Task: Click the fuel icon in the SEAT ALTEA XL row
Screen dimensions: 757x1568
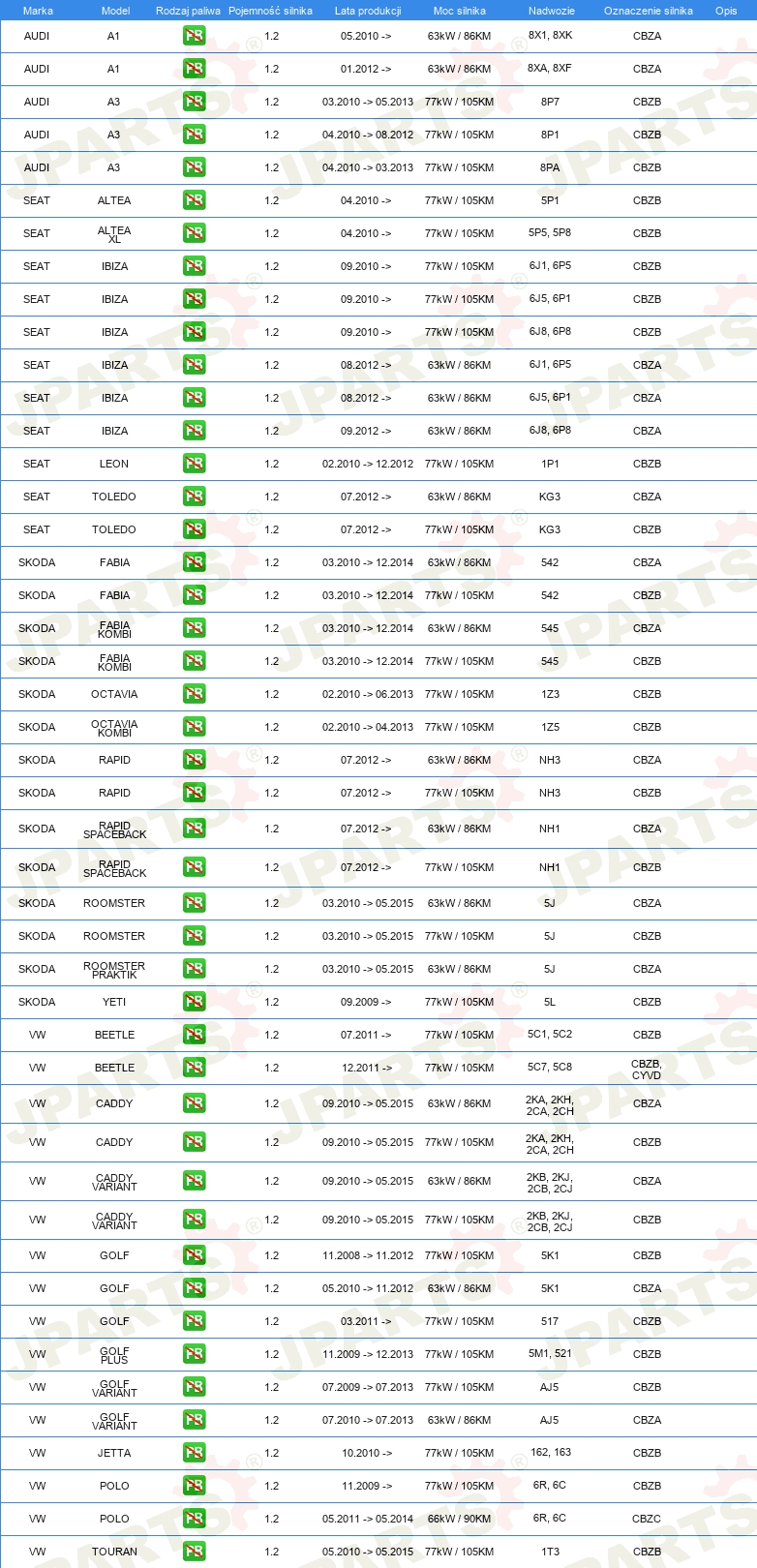Action: coord(194,233)
